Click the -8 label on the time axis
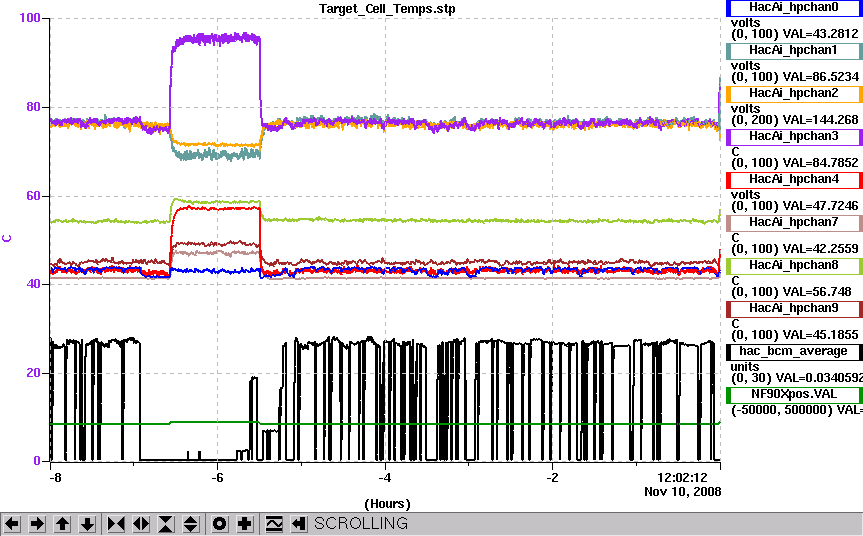 click(x=55, y=478)
